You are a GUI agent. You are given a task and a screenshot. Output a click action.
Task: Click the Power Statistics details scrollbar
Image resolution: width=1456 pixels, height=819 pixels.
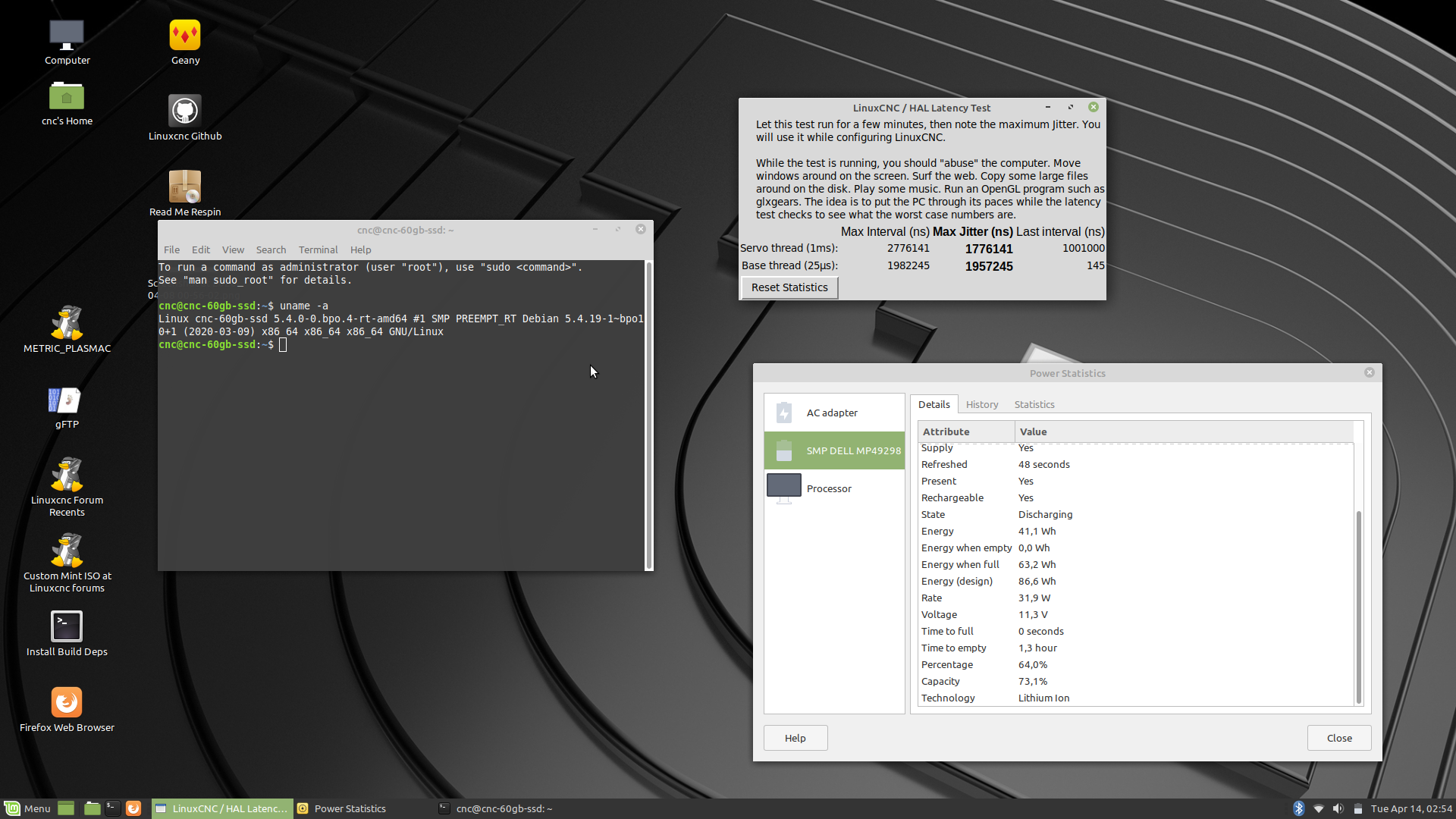coord(1358,607)
